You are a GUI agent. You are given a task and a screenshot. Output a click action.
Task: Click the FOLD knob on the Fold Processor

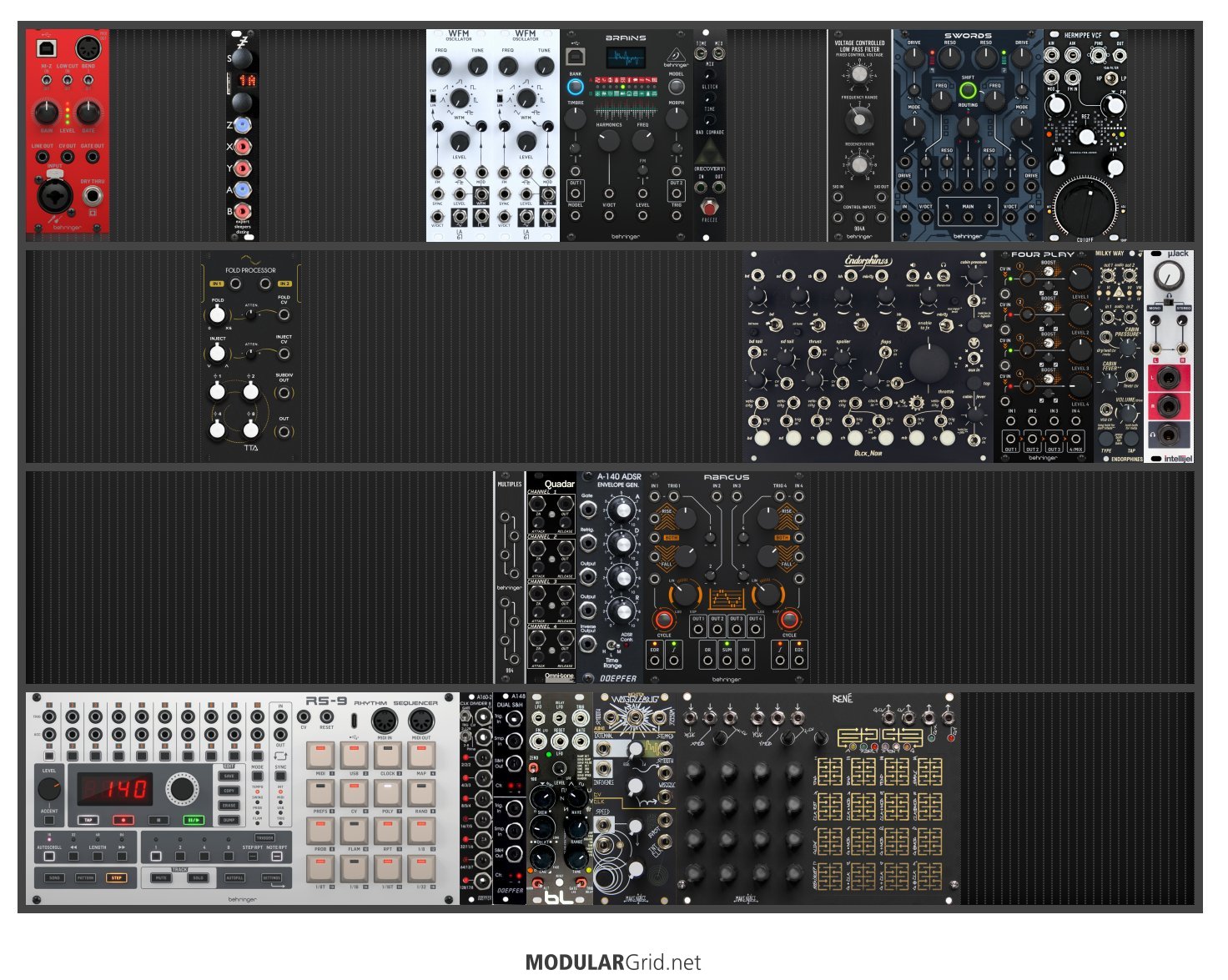click(x=218, y=315)
